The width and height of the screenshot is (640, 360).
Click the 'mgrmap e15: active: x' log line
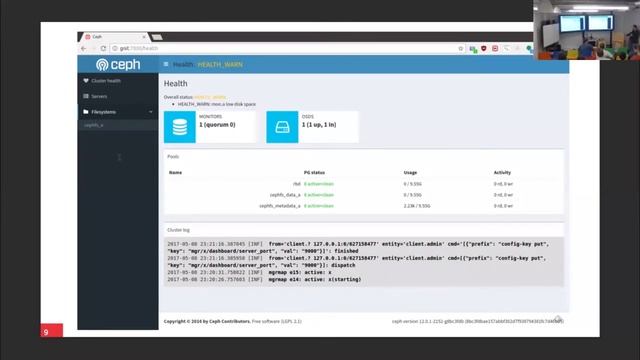click(x=249, y=272)
